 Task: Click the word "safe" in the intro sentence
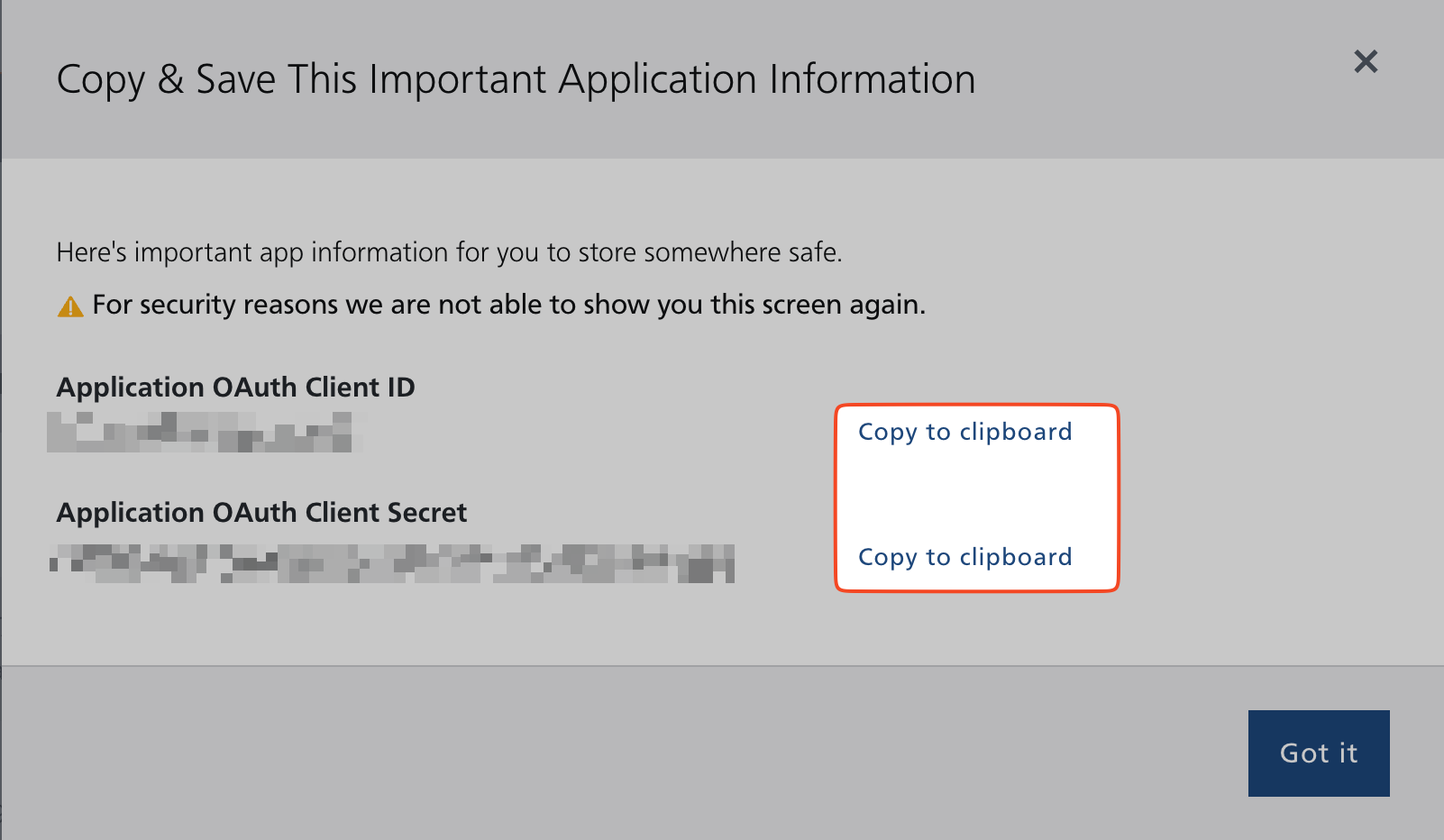point(813,252)
